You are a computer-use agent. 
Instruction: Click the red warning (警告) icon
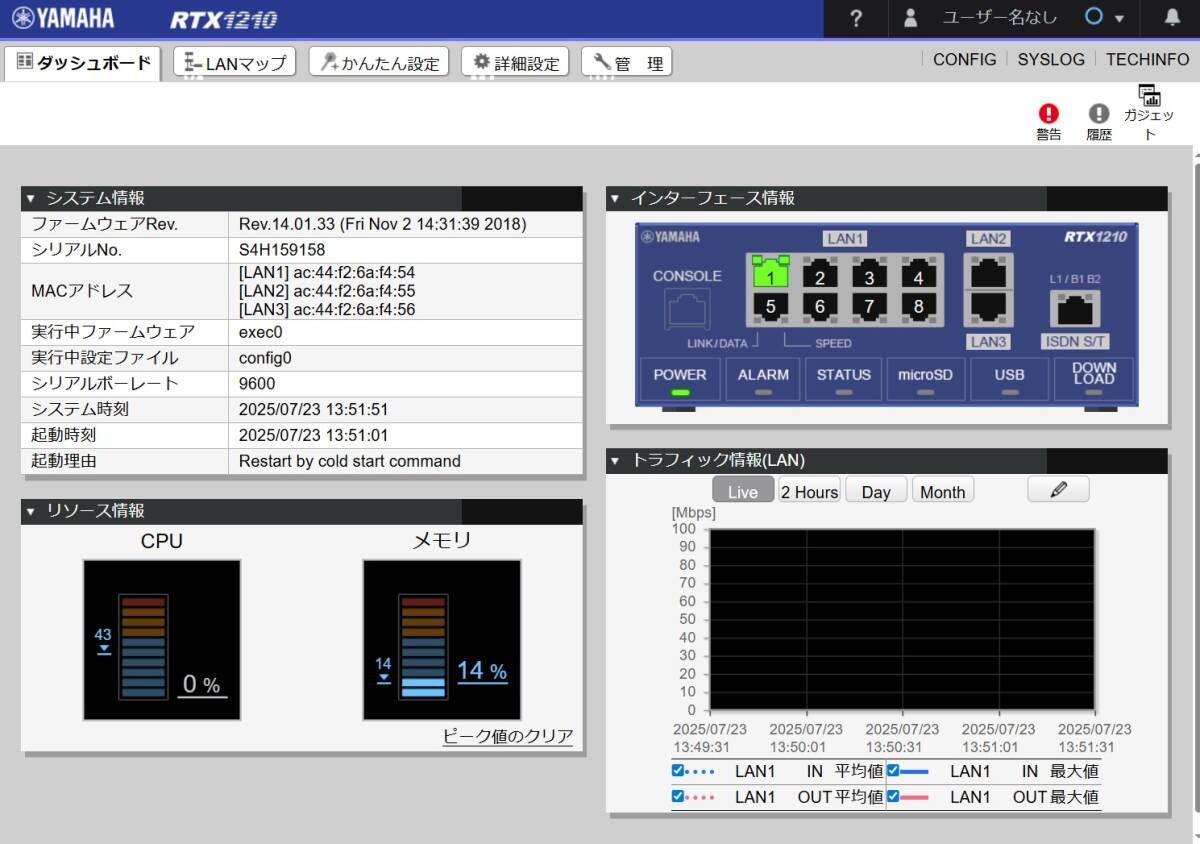click(x=1048, y=114)
